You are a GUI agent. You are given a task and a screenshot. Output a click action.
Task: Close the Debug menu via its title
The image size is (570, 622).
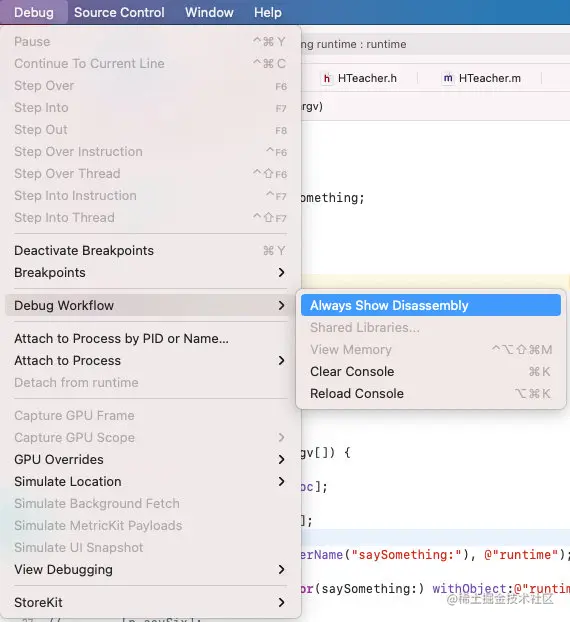point(34,12)
